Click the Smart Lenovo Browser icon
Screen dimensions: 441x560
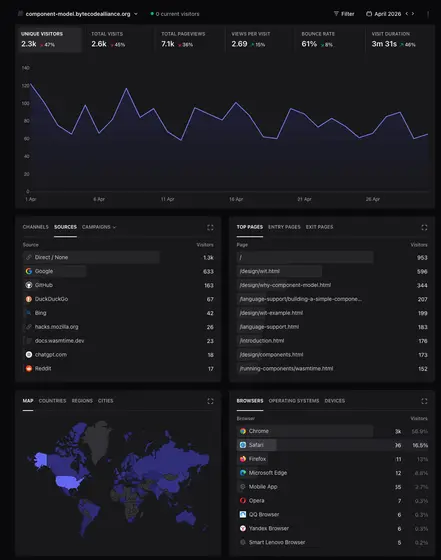pos(243,542)
